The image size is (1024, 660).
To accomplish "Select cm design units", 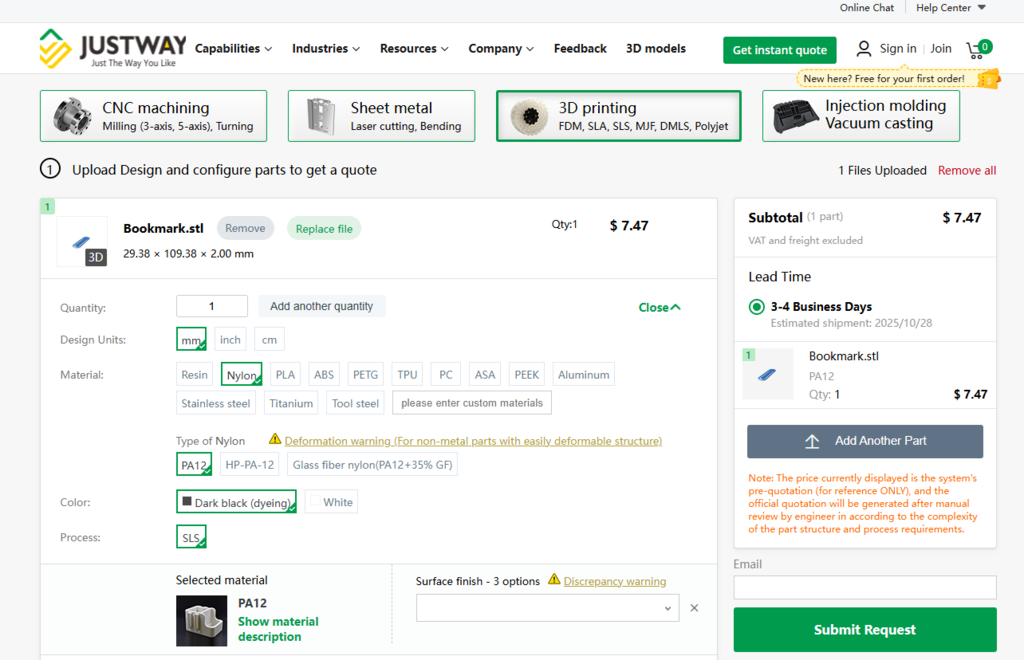I will click(269, 339).
